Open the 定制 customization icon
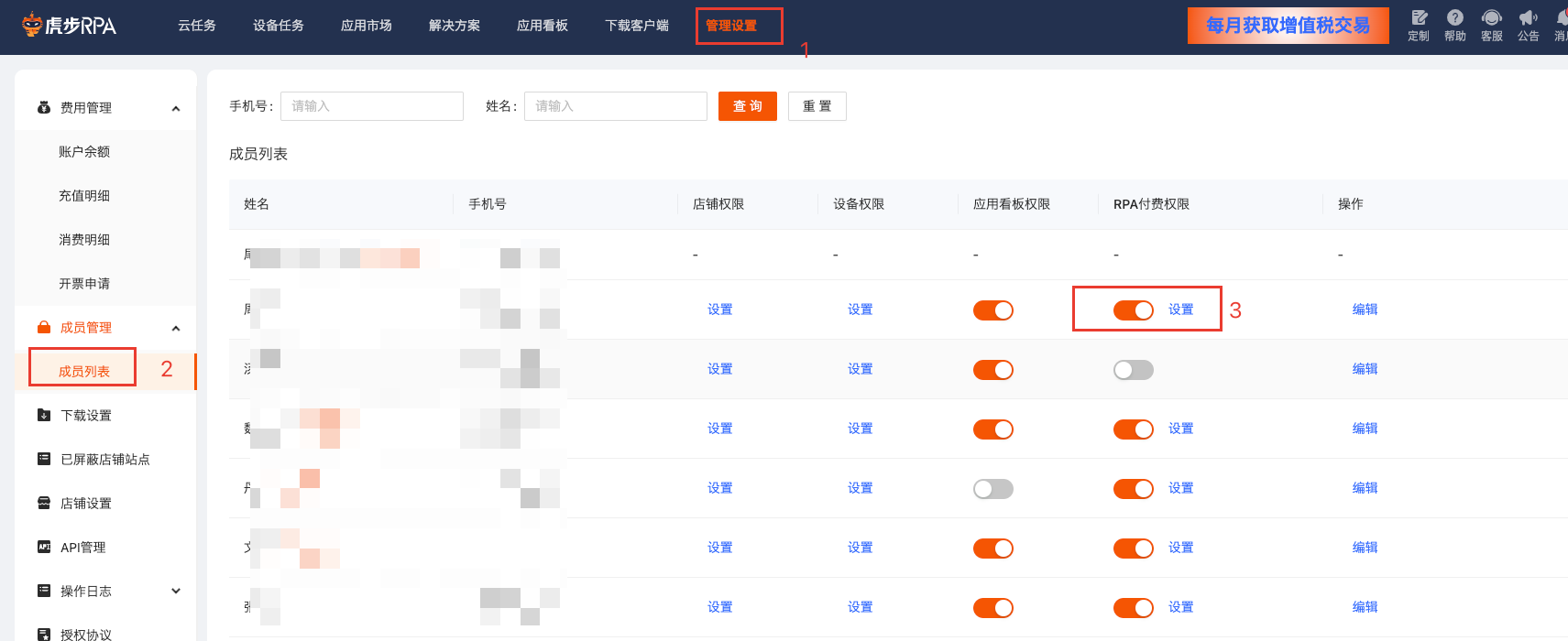 [1419, 26]
